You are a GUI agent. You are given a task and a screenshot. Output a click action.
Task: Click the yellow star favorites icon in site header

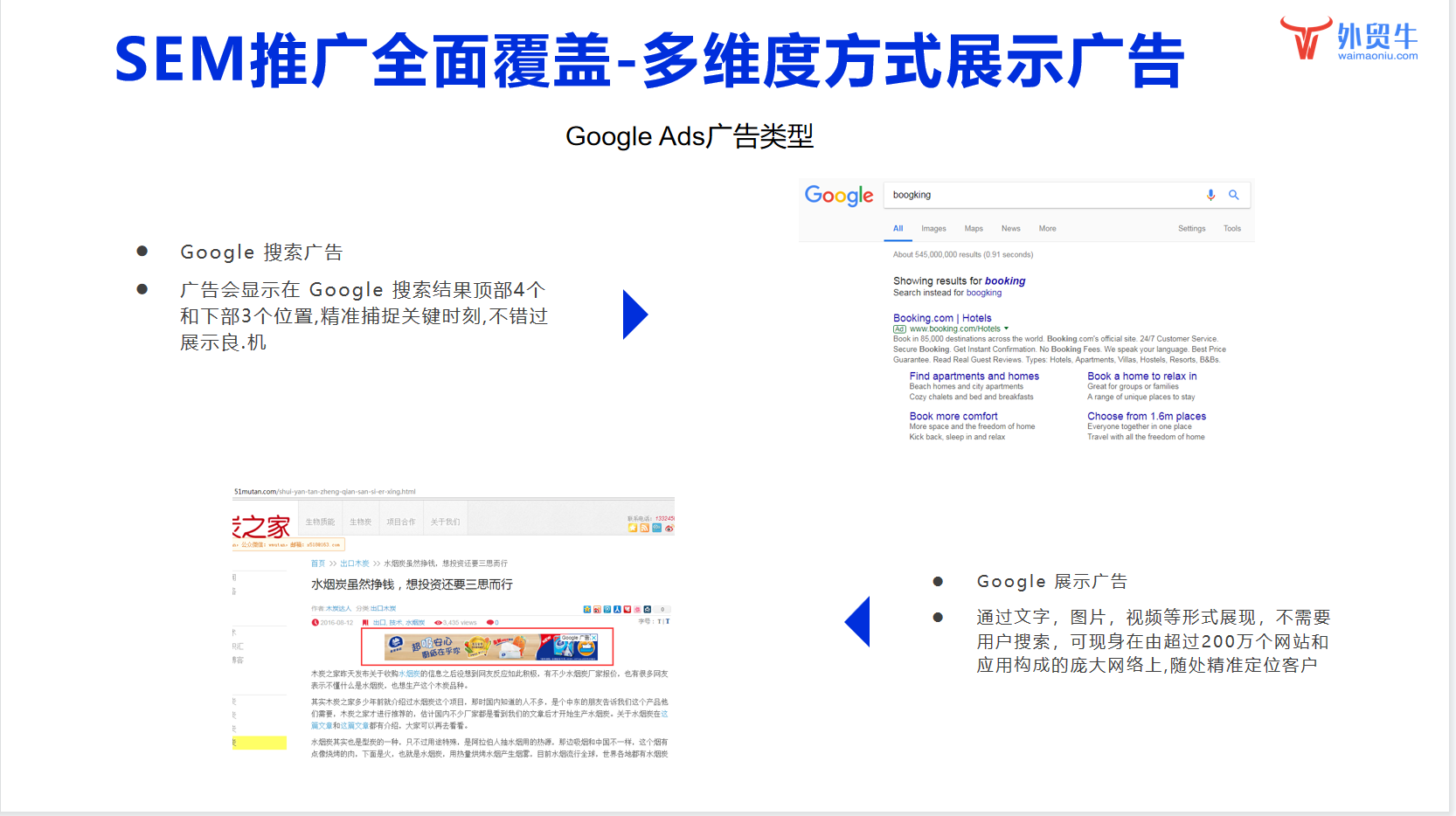(633, 528)
